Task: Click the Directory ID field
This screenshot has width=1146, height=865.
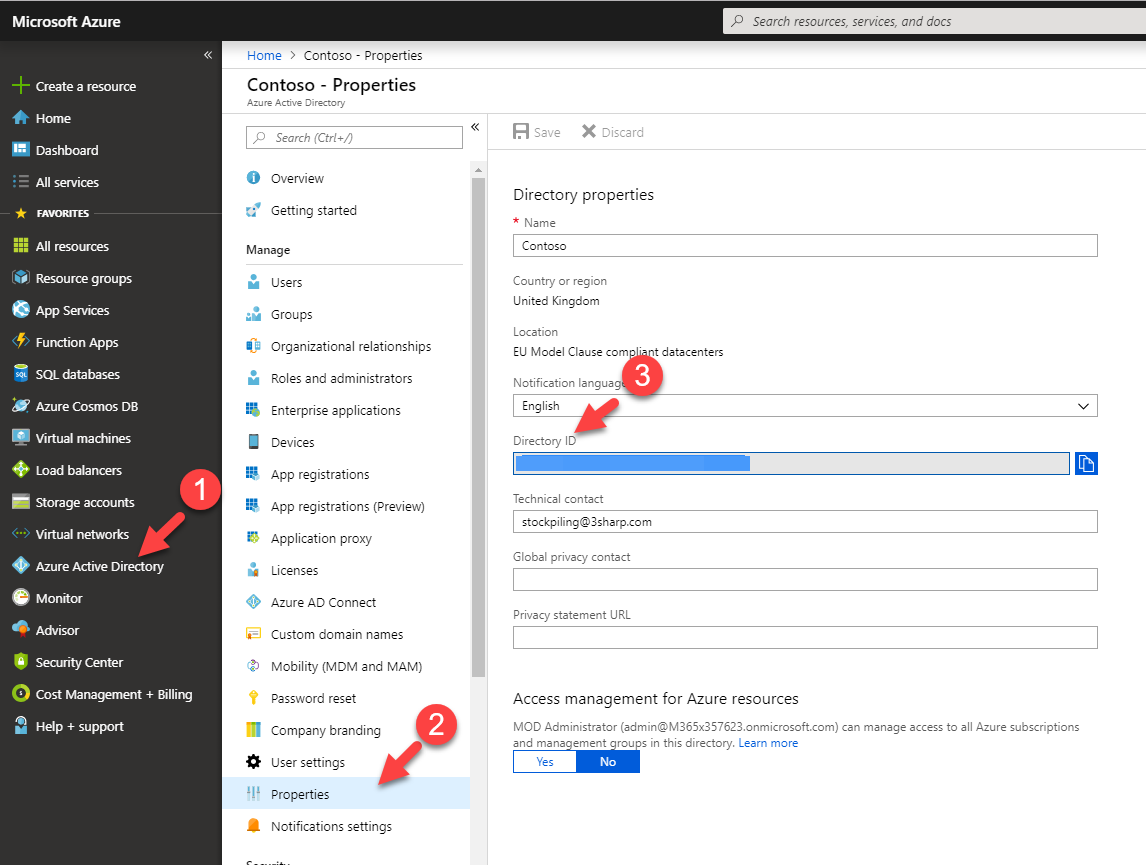Action: (x=791, y=463)
